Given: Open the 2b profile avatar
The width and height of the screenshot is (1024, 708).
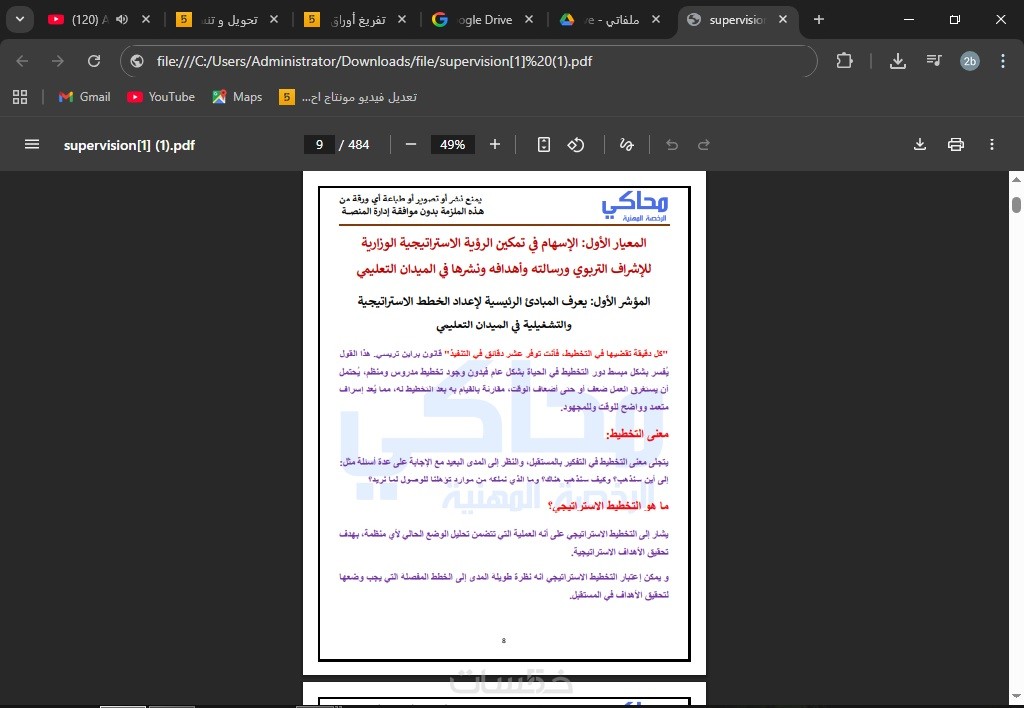Looking at the screenshot, I should 970,61.
